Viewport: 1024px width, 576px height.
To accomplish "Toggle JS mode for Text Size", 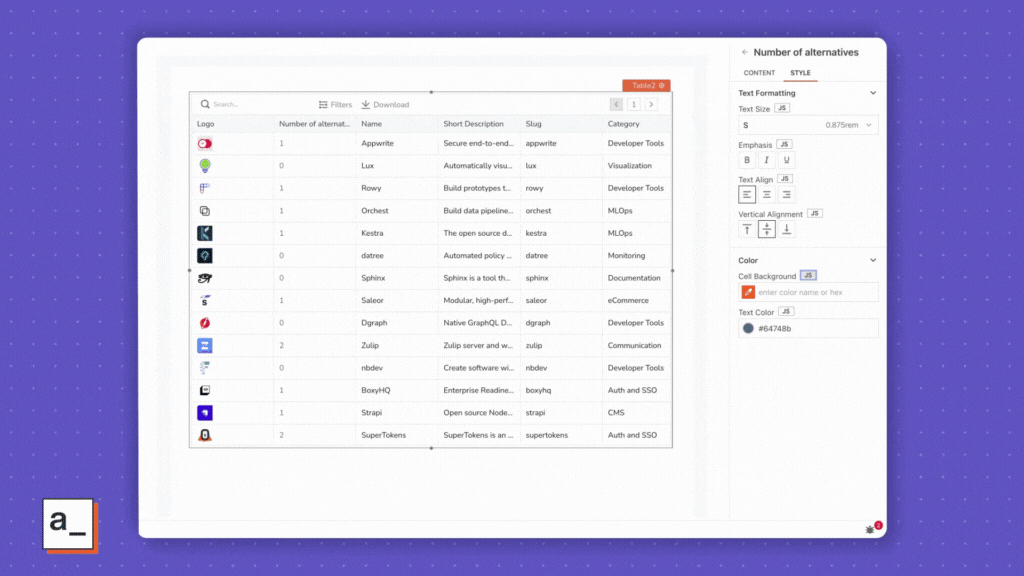I will [783, 108].
